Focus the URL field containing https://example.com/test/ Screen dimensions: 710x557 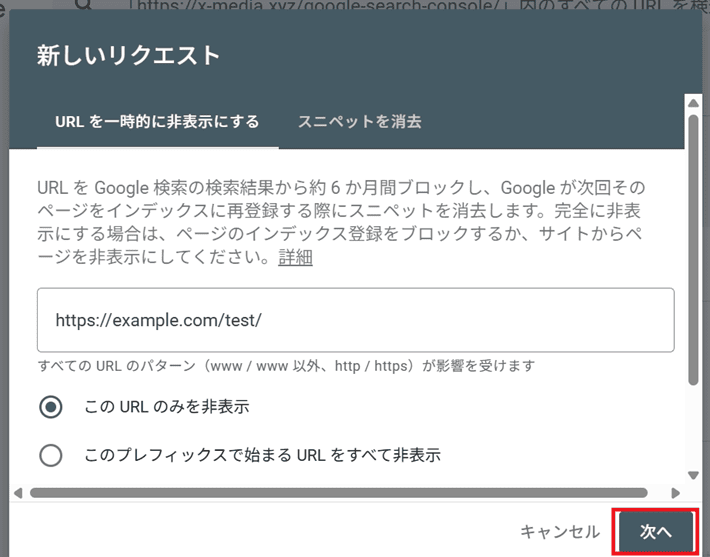point(355,320)
